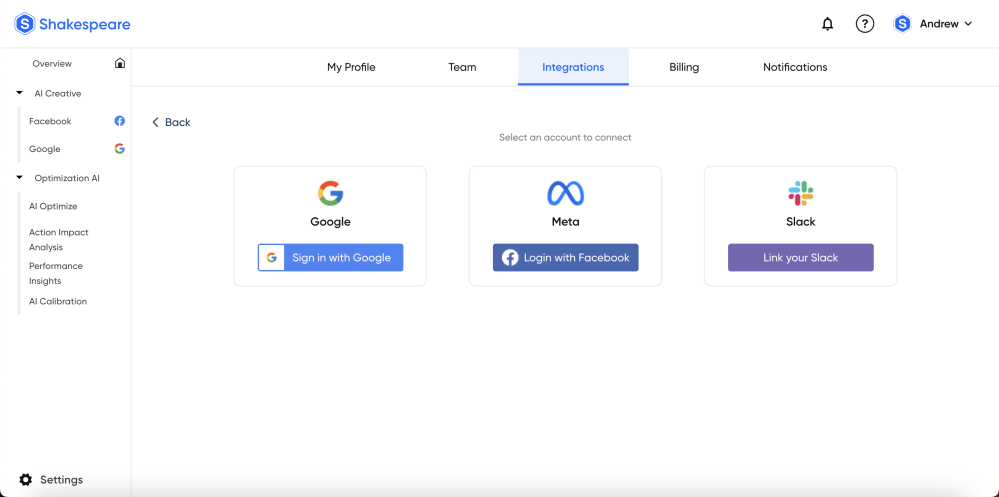Viewport: 999px width, 497px height.
Task: Click the Meta card title text
Action: 565,222
